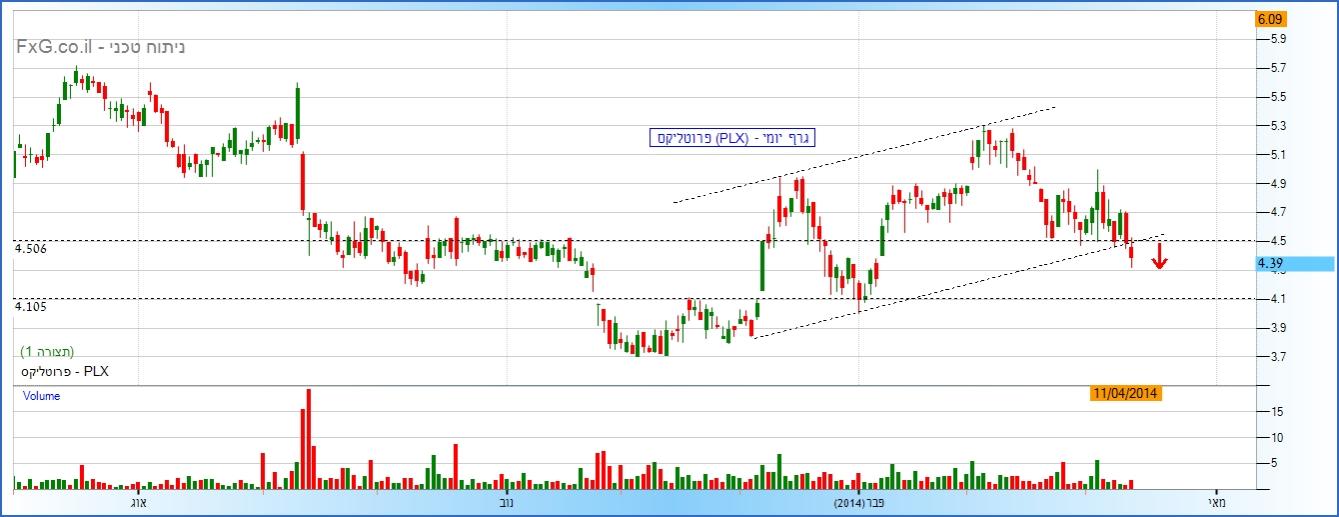Click the 4.506 horizontal line label
This screenshot has width=1339, height=517.
point(31,248)
